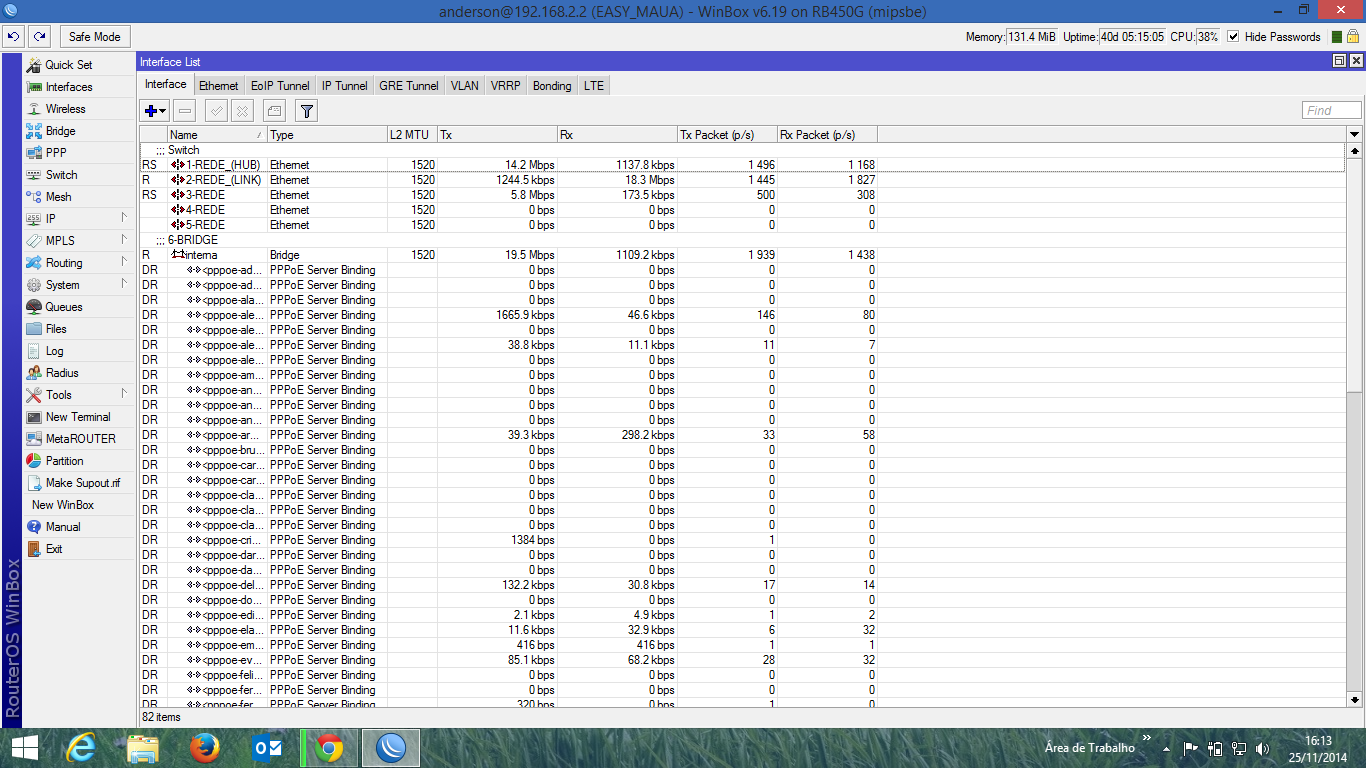1366x768 pixels.
Task: Click the Redo arrow in the top toolbar
Action: pos(39,37)
